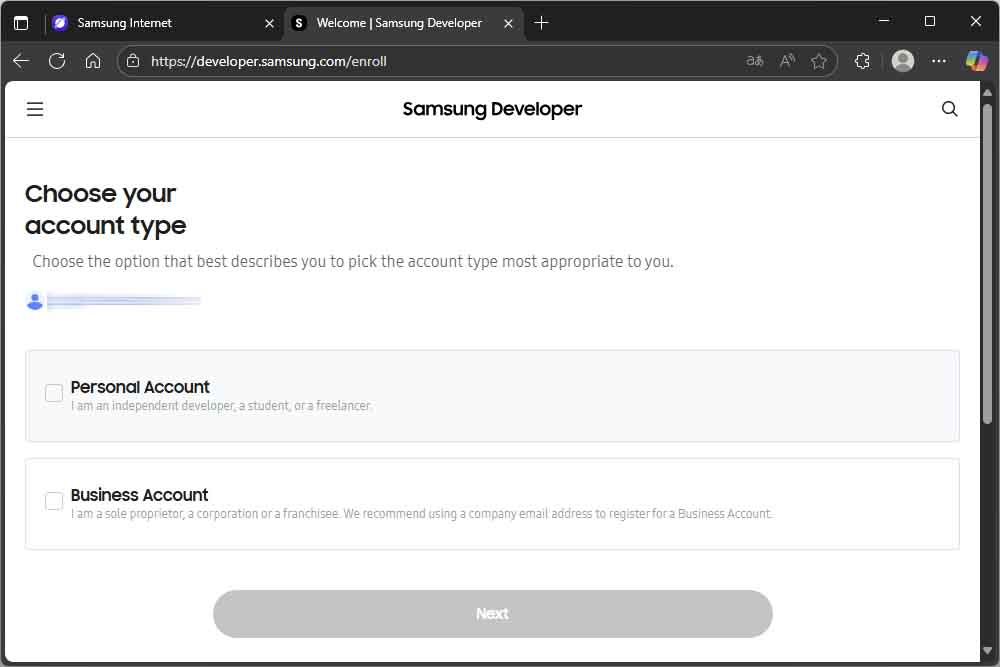Click the scrollbar down arrow
The width and height of the screenshot is (1000, 667).
click(987, 651)
